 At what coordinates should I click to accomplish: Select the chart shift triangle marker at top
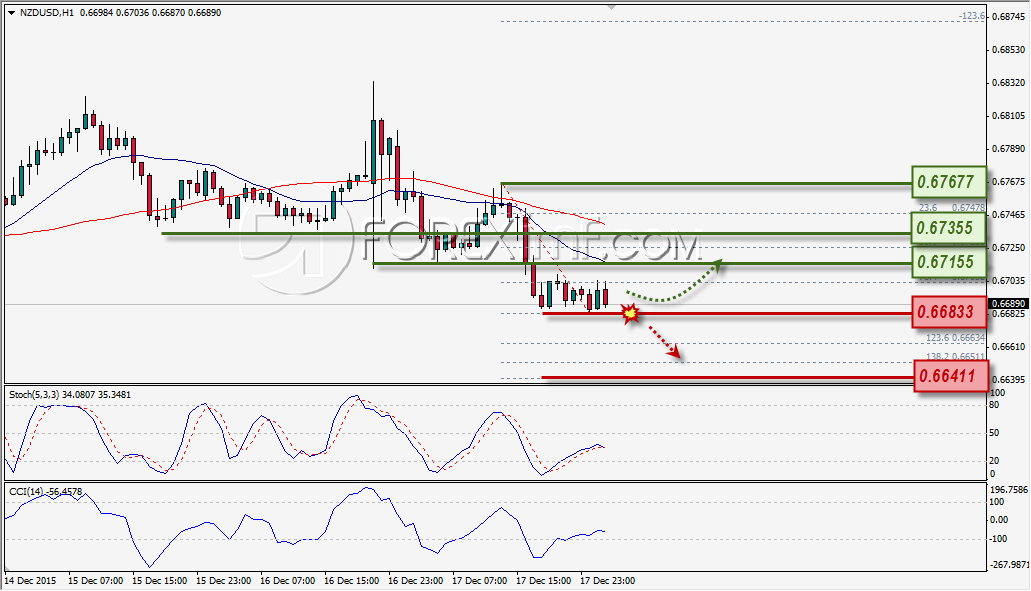pyautogui.click(x=612, y=7)
